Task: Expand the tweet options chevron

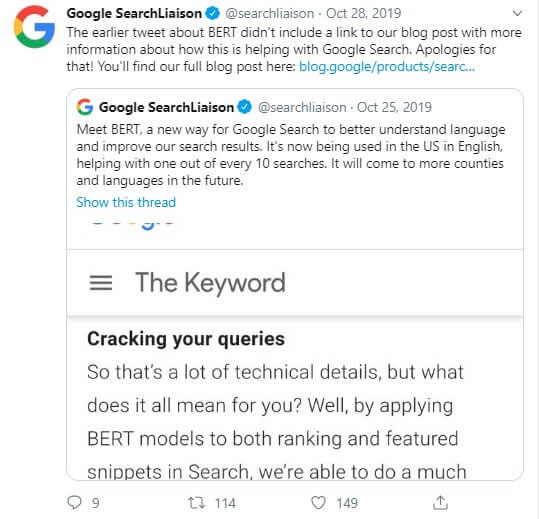Action: (x=517, y=13)
